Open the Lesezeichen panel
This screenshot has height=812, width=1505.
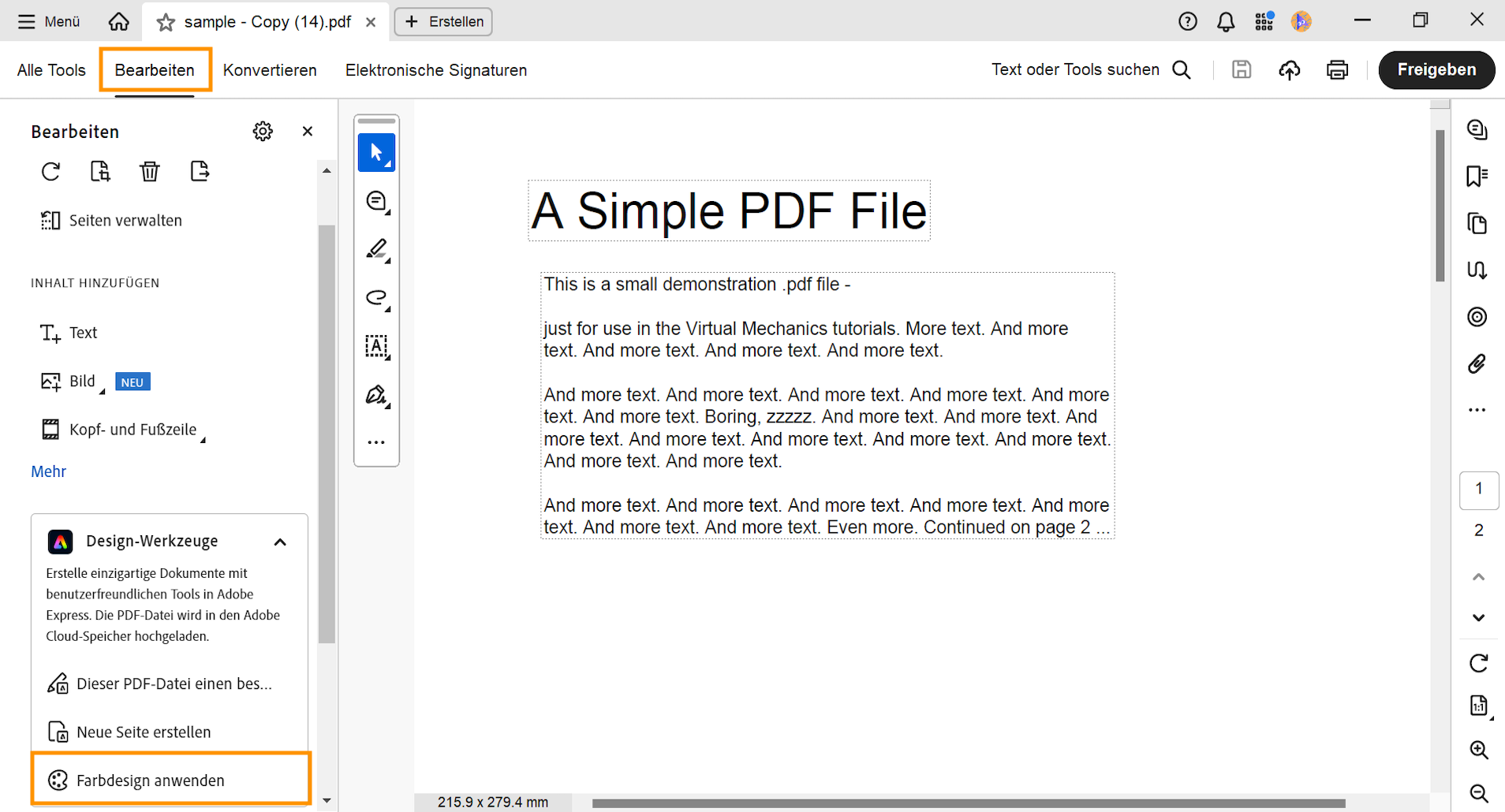click(1477, 176)
